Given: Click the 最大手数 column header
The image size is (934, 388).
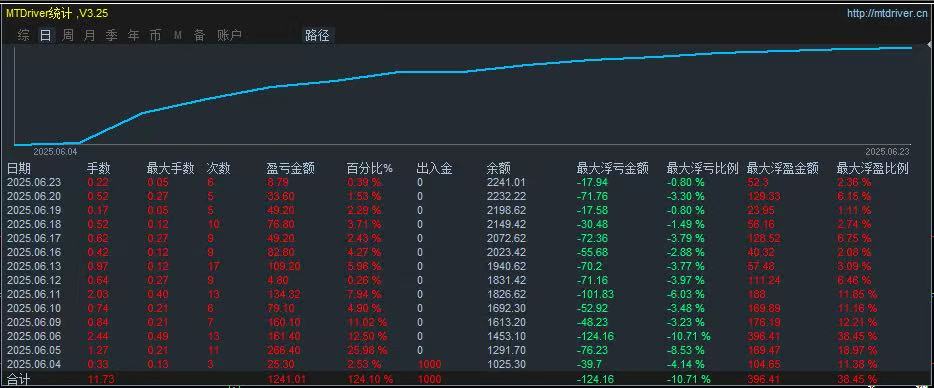Looking at the screenshot, I should click(170, 169).
